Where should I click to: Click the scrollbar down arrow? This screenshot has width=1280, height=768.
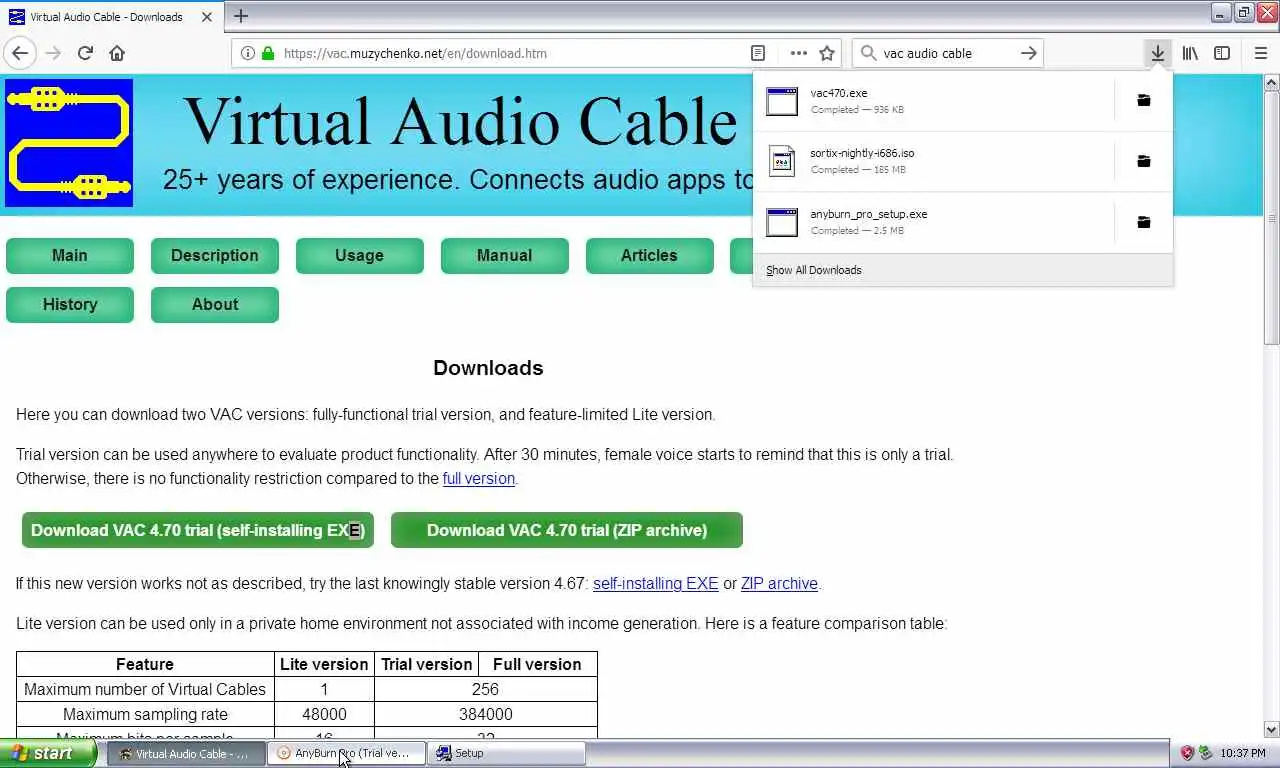pos(1271,730)
